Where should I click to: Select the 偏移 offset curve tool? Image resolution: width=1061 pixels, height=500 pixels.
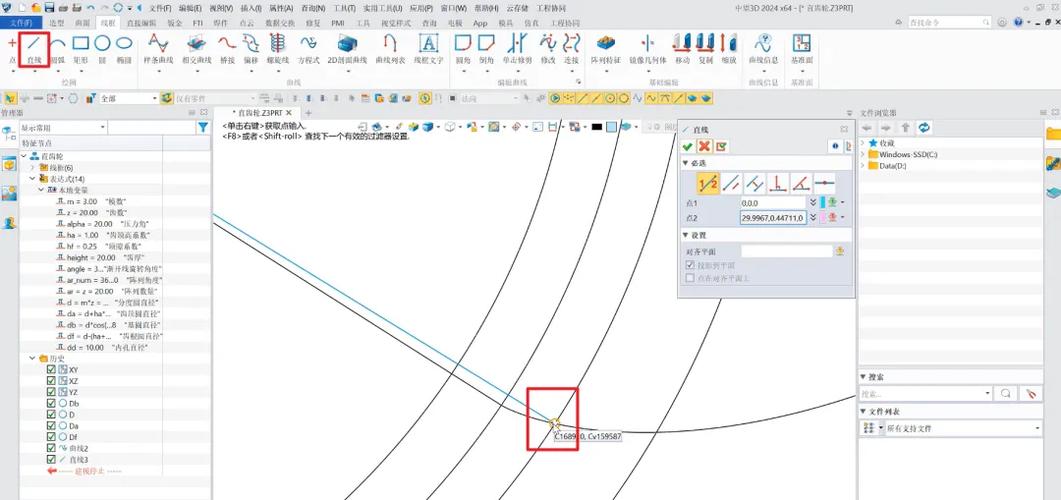(252, 49)
